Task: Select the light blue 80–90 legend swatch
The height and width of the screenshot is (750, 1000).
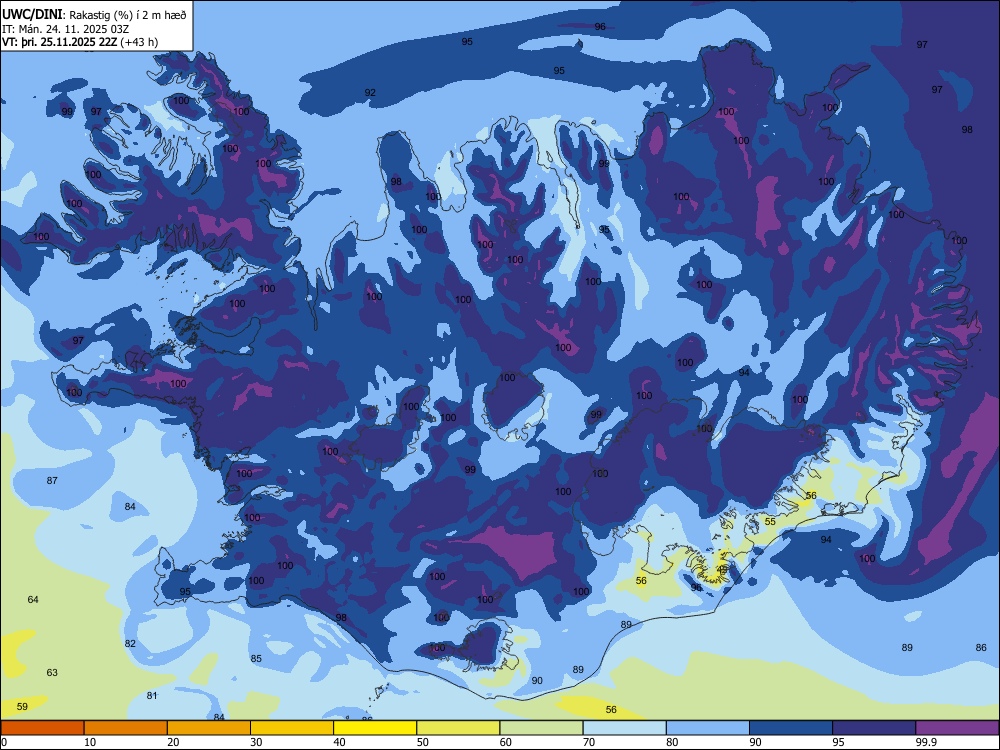Action: [707, 728]
